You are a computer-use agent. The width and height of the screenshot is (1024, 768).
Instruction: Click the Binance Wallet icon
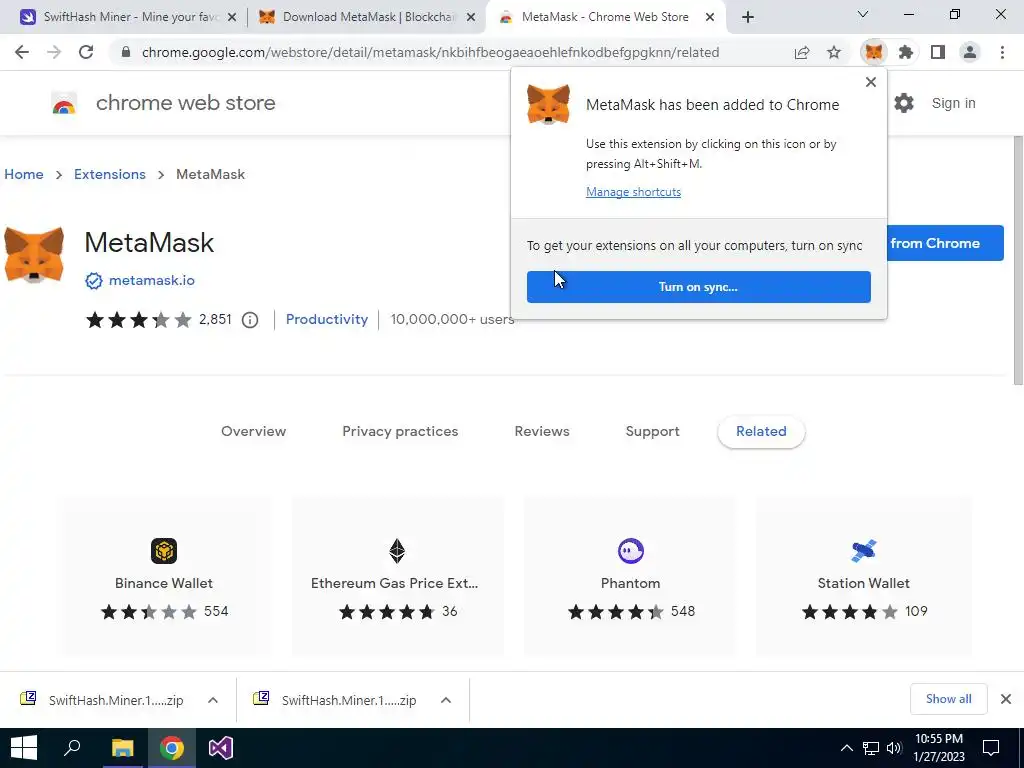(x=164, y=551)
